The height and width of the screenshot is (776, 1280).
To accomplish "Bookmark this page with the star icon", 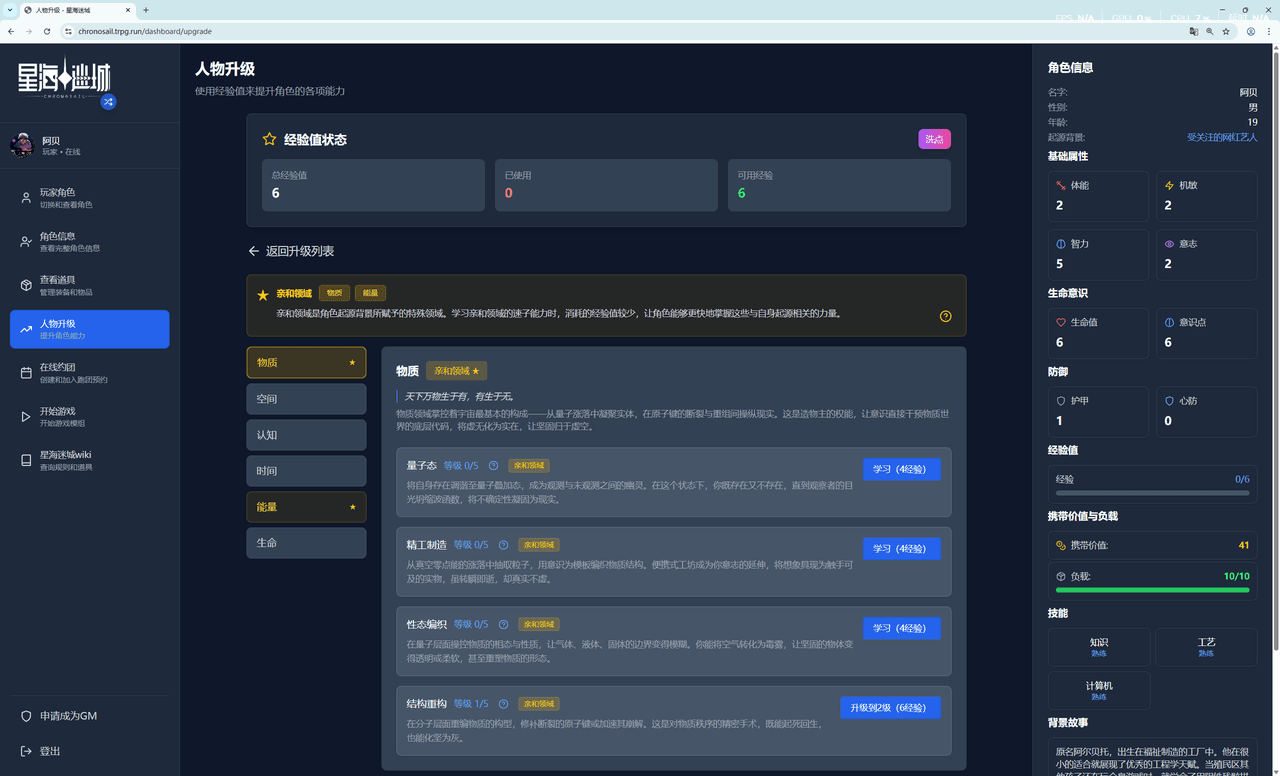I will [1226, 31].
